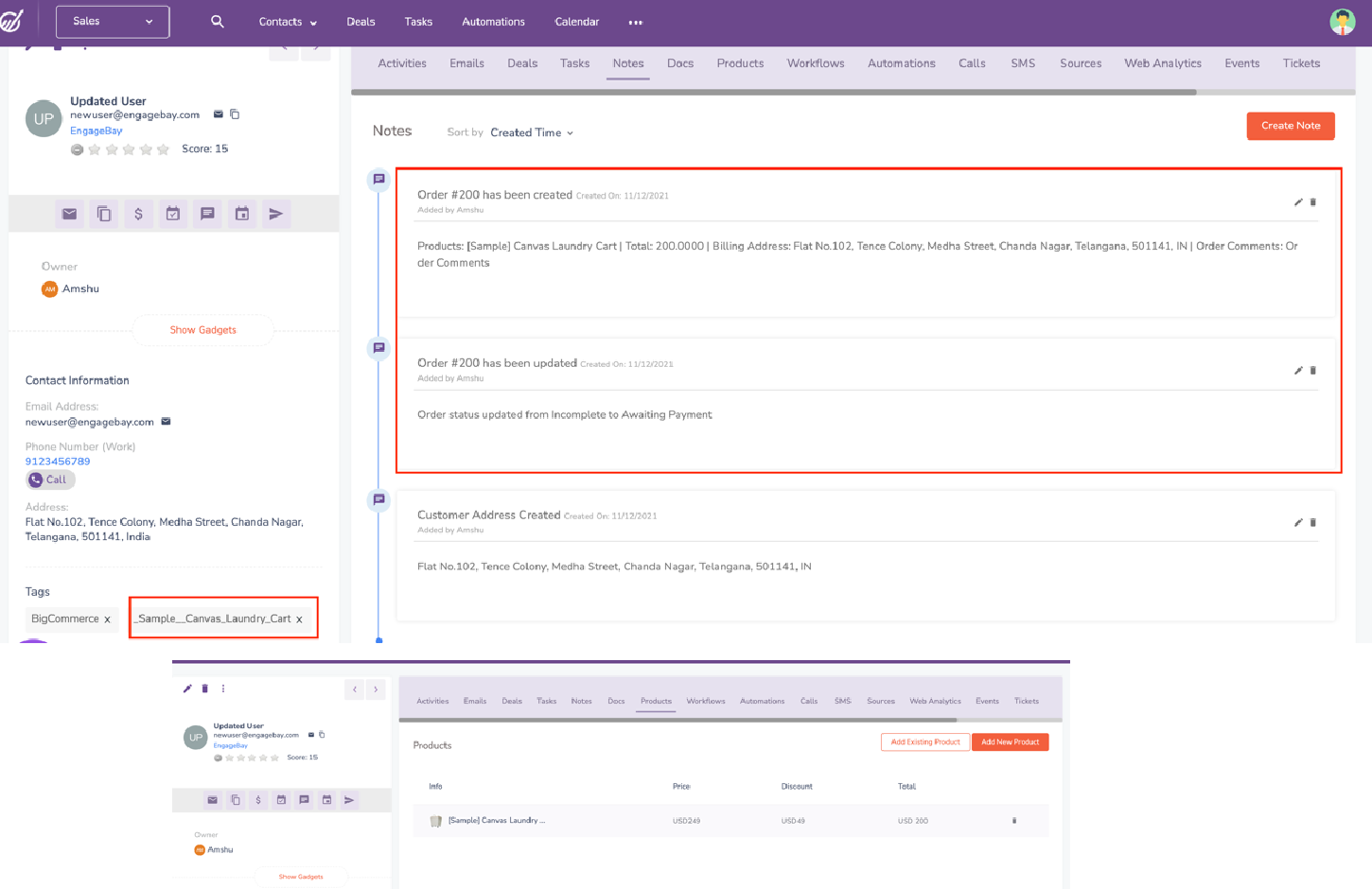Click owner name Amshu in upper panel
Viewport: 1372px width, 889px height.
80,289
